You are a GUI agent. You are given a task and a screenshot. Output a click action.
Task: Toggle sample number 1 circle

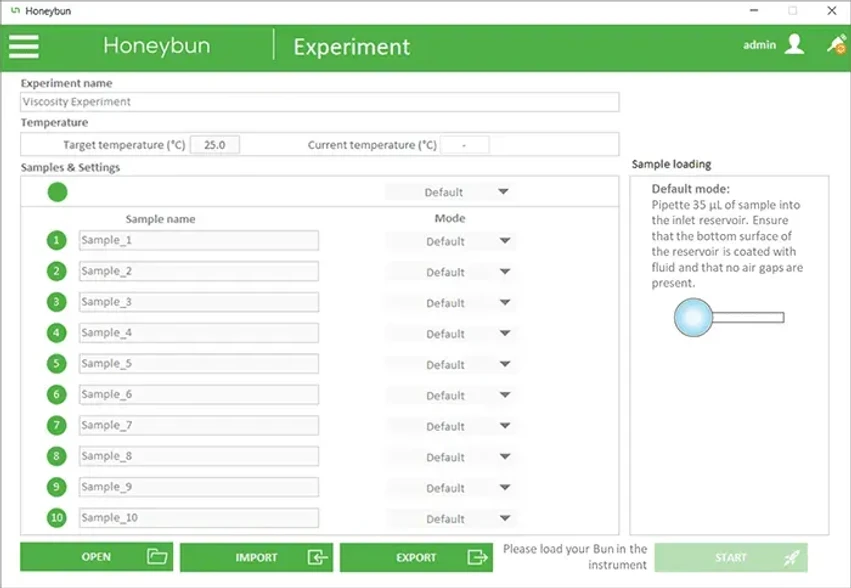click(57, 240)
